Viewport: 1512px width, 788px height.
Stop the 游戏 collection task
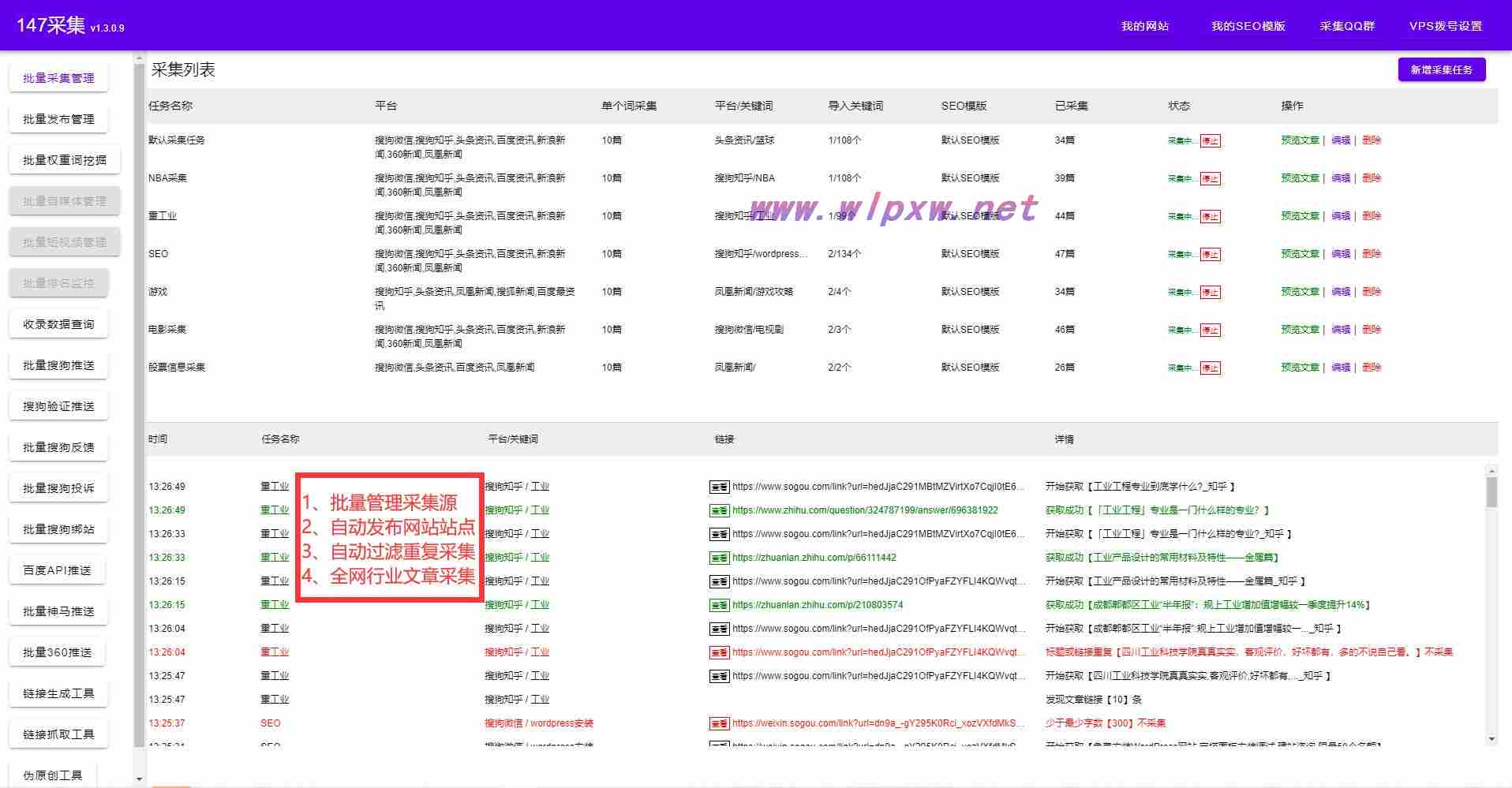[x=1210, y=293]
